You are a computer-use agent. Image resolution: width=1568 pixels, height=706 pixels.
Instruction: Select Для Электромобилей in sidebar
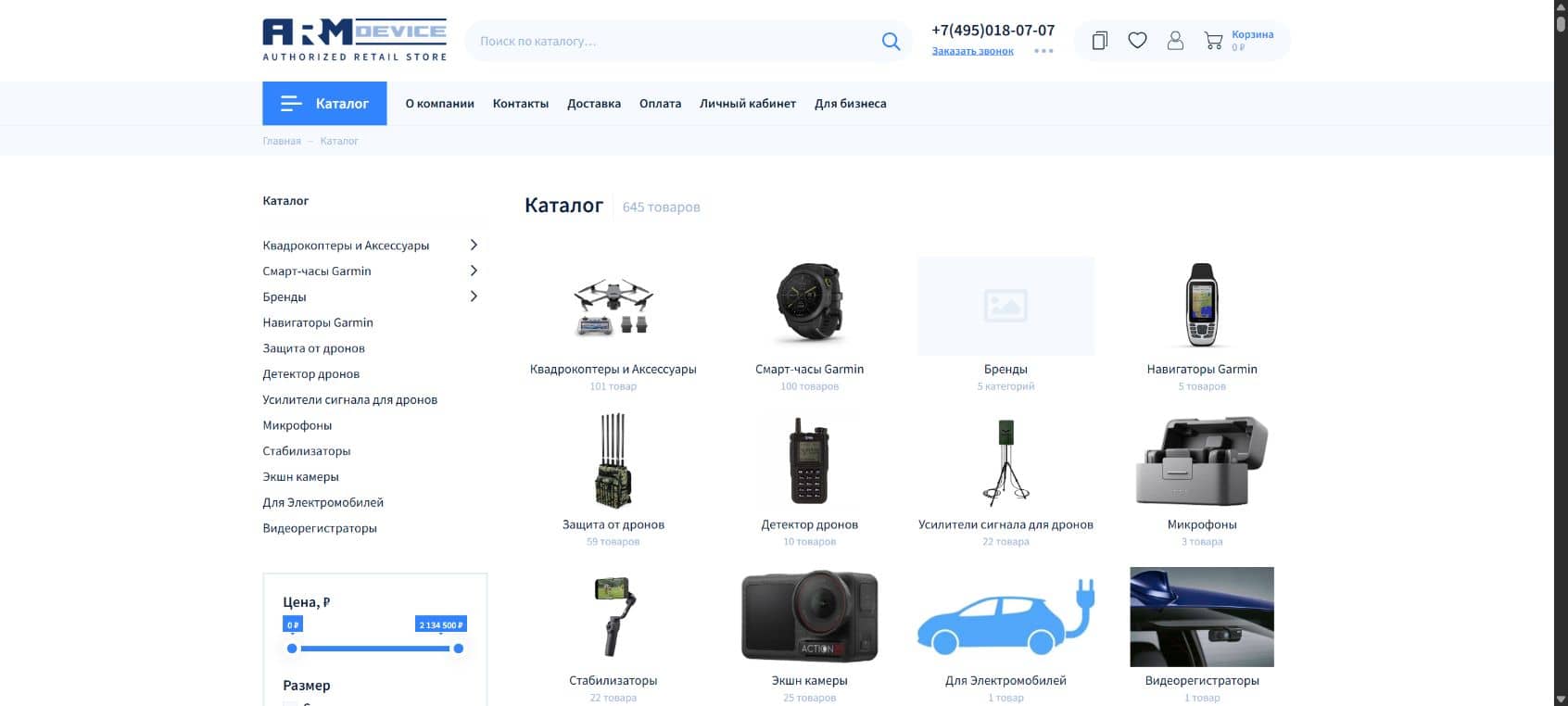tap(322, 502)
